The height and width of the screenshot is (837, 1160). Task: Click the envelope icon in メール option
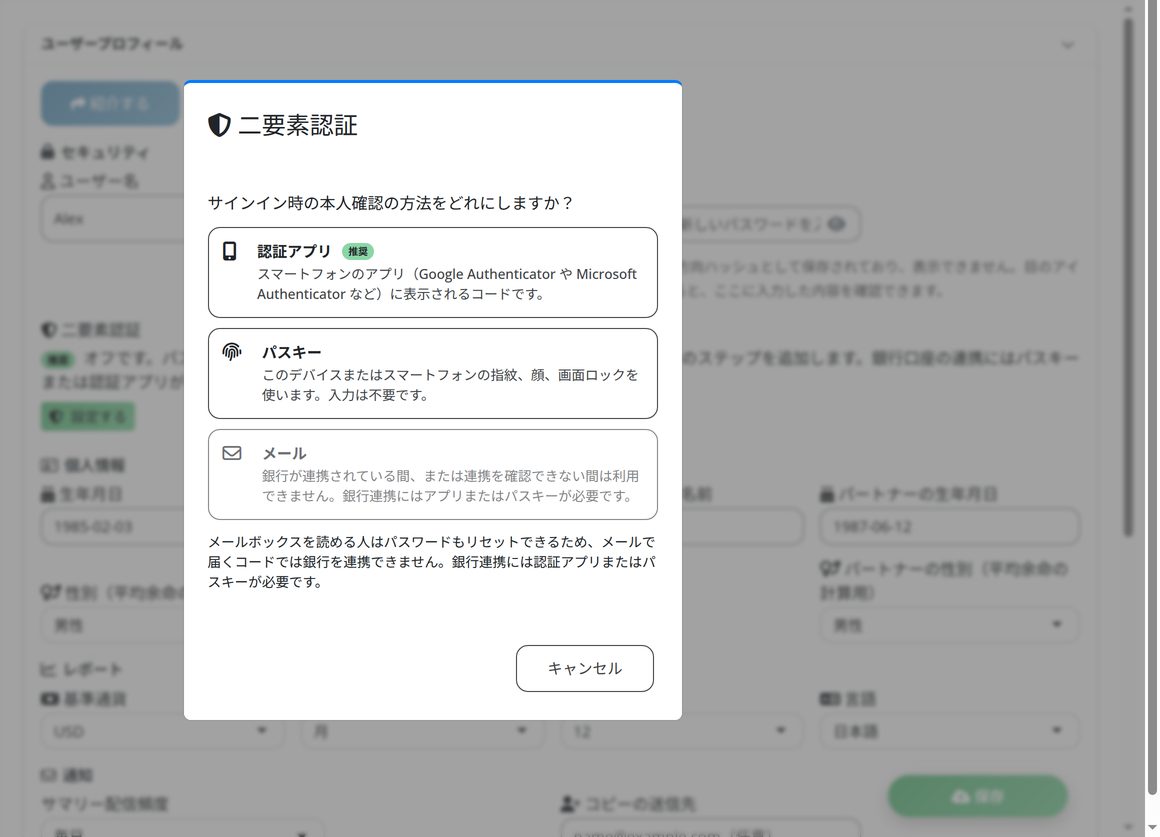coord(232,452)
